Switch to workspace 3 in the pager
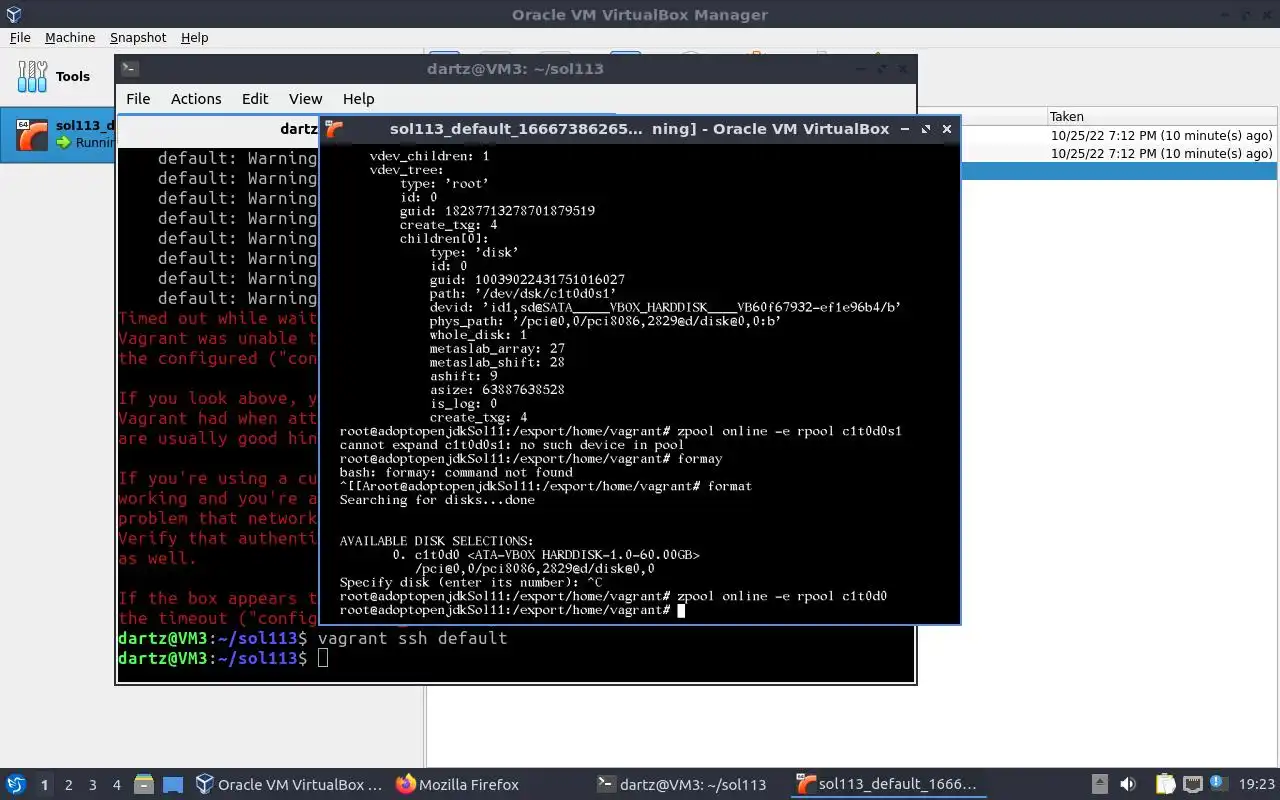Screen dimensions: 1280x800 tap(93, 785)
